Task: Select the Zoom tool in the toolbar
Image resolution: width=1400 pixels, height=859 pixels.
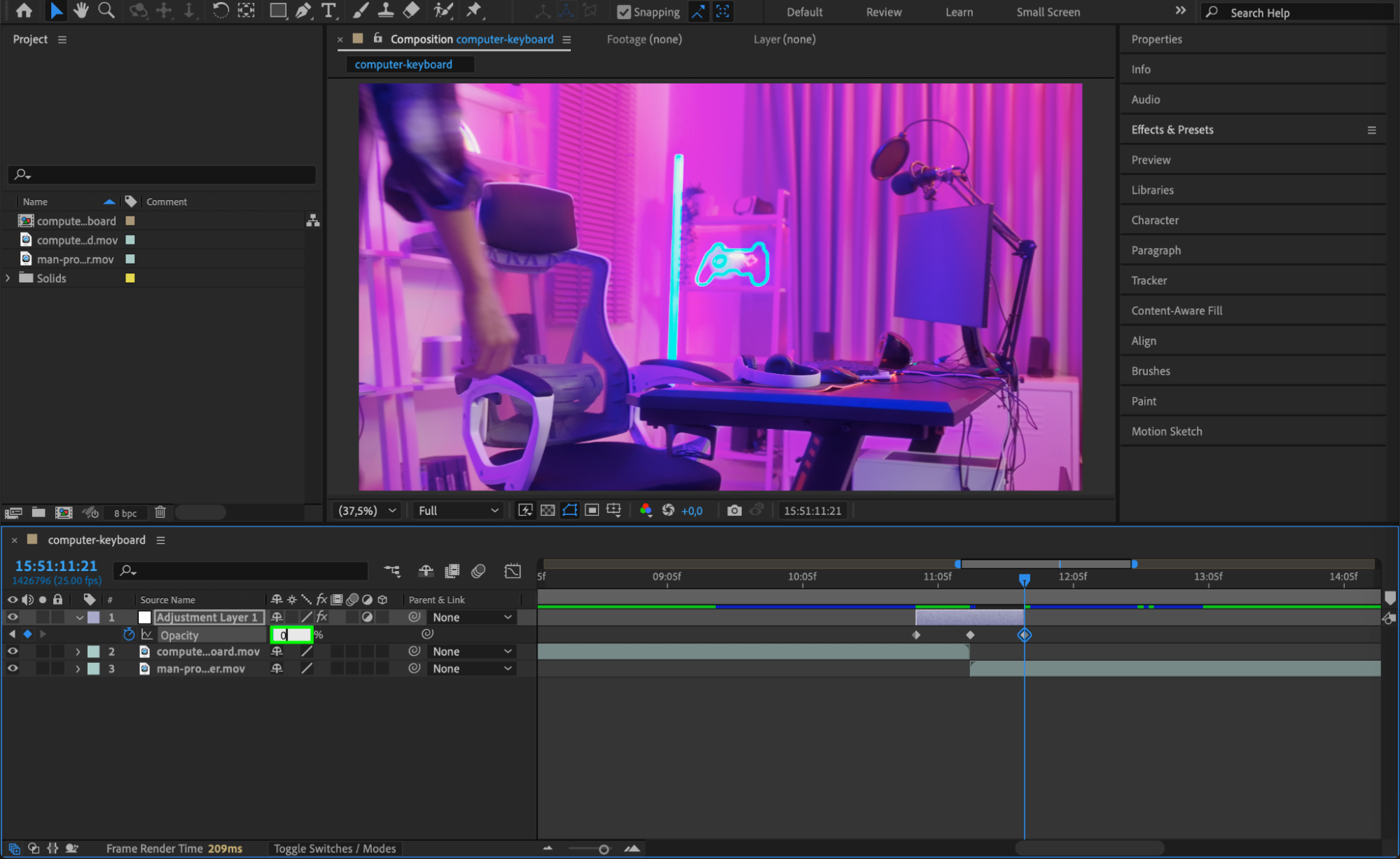Action: (106, 11)
